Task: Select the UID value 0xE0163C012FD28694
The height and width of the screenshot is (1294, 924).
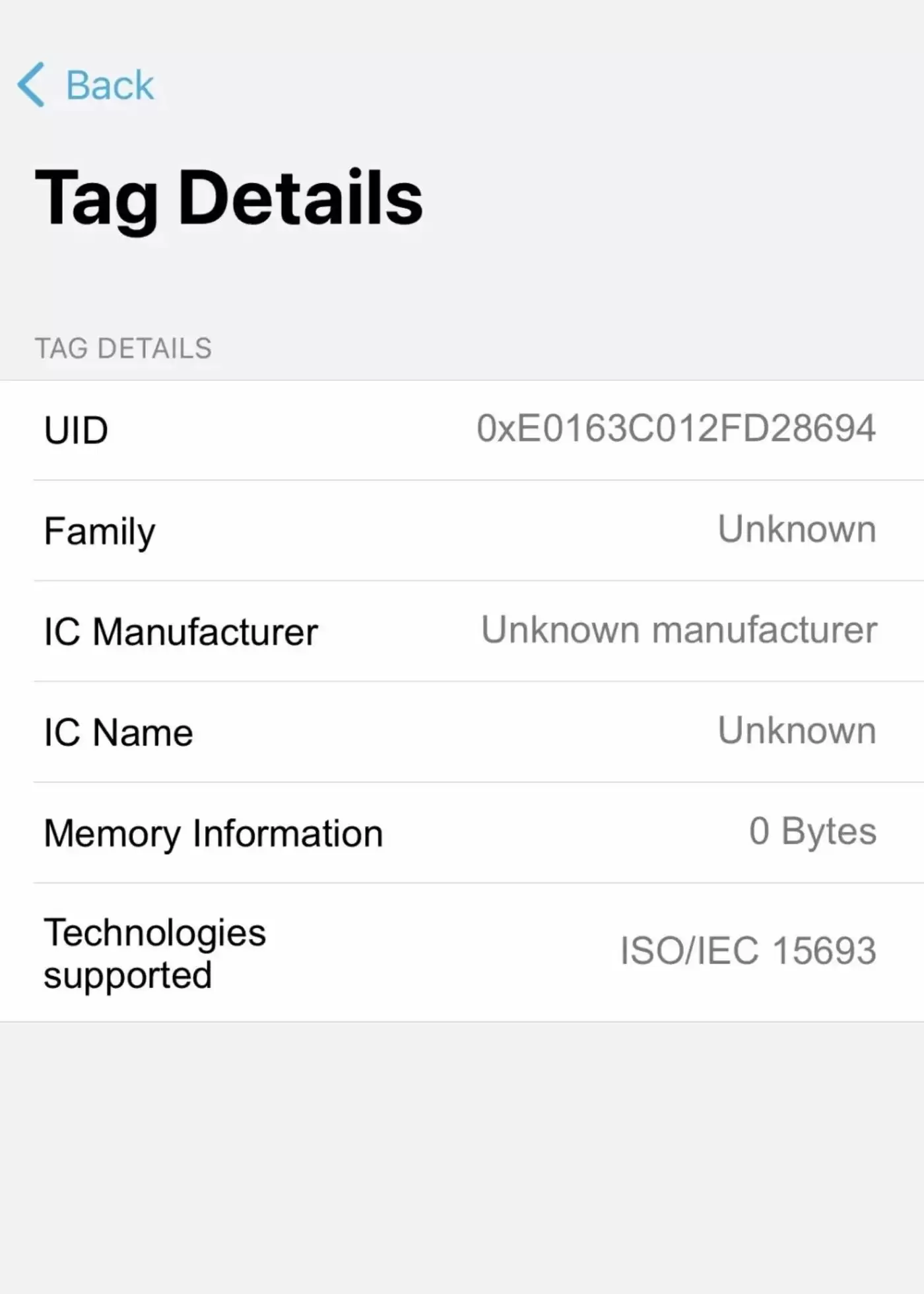Action: (676, 428)
